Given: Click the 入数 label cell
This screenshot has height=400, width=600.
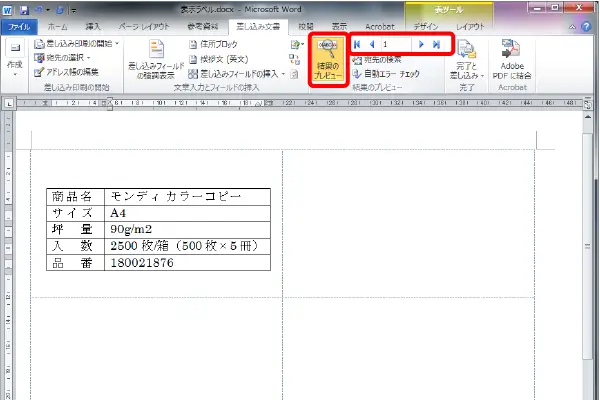Looking at the screenshot, I should [x=75, y=246].
